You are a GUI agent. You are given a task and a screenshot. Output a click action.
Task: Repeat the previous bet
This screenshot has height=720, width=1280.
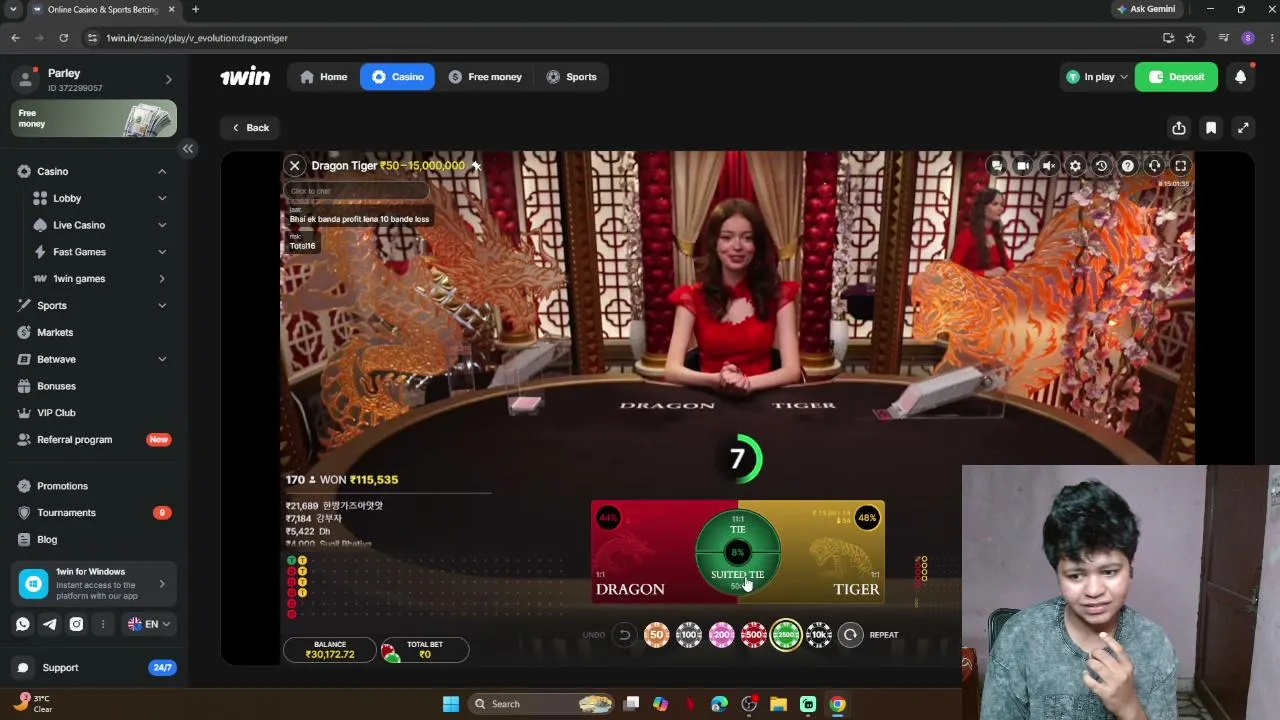click(x=850, y=635)
